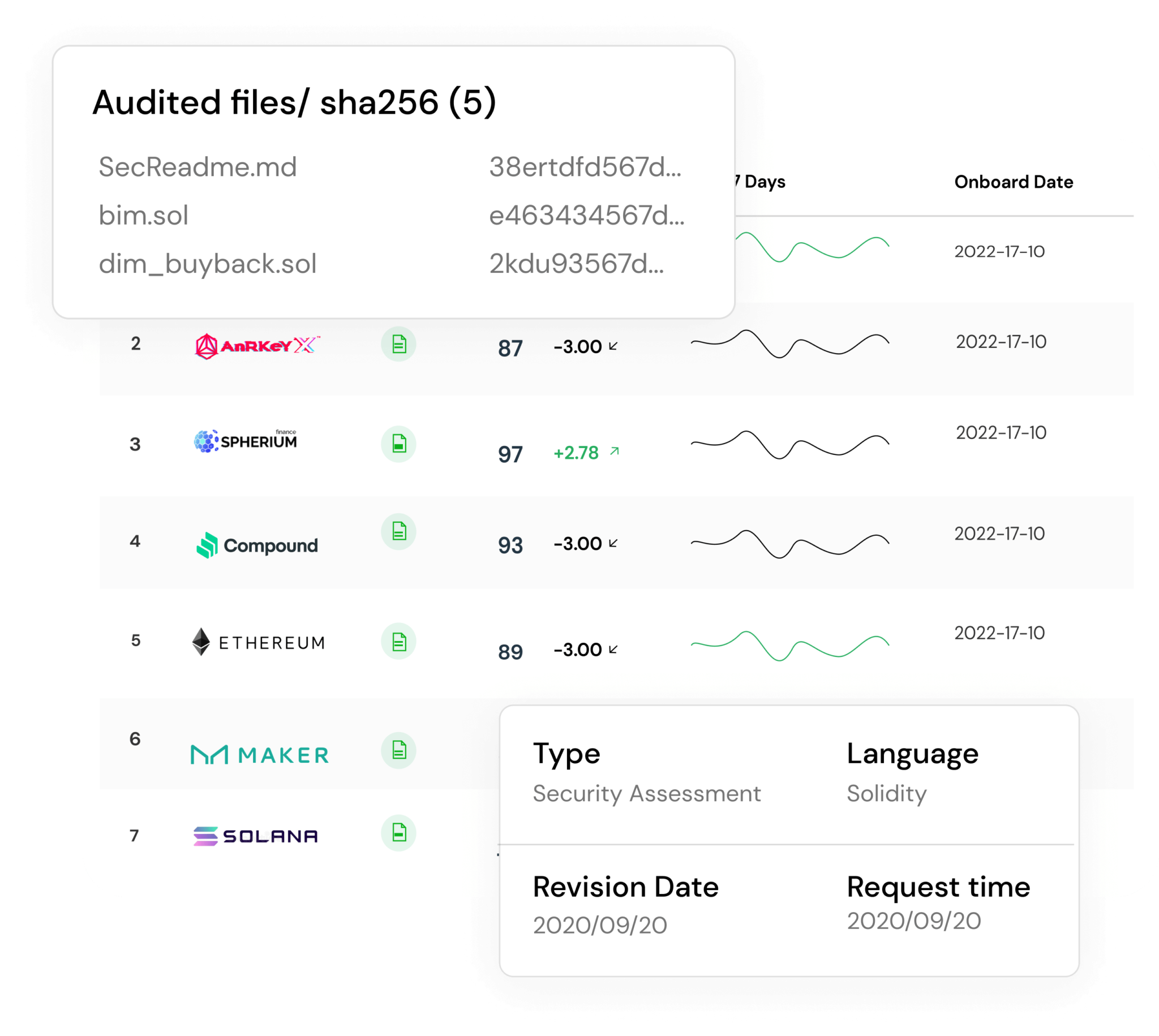Open the Spherium audit report document icon

pos(398,444)
